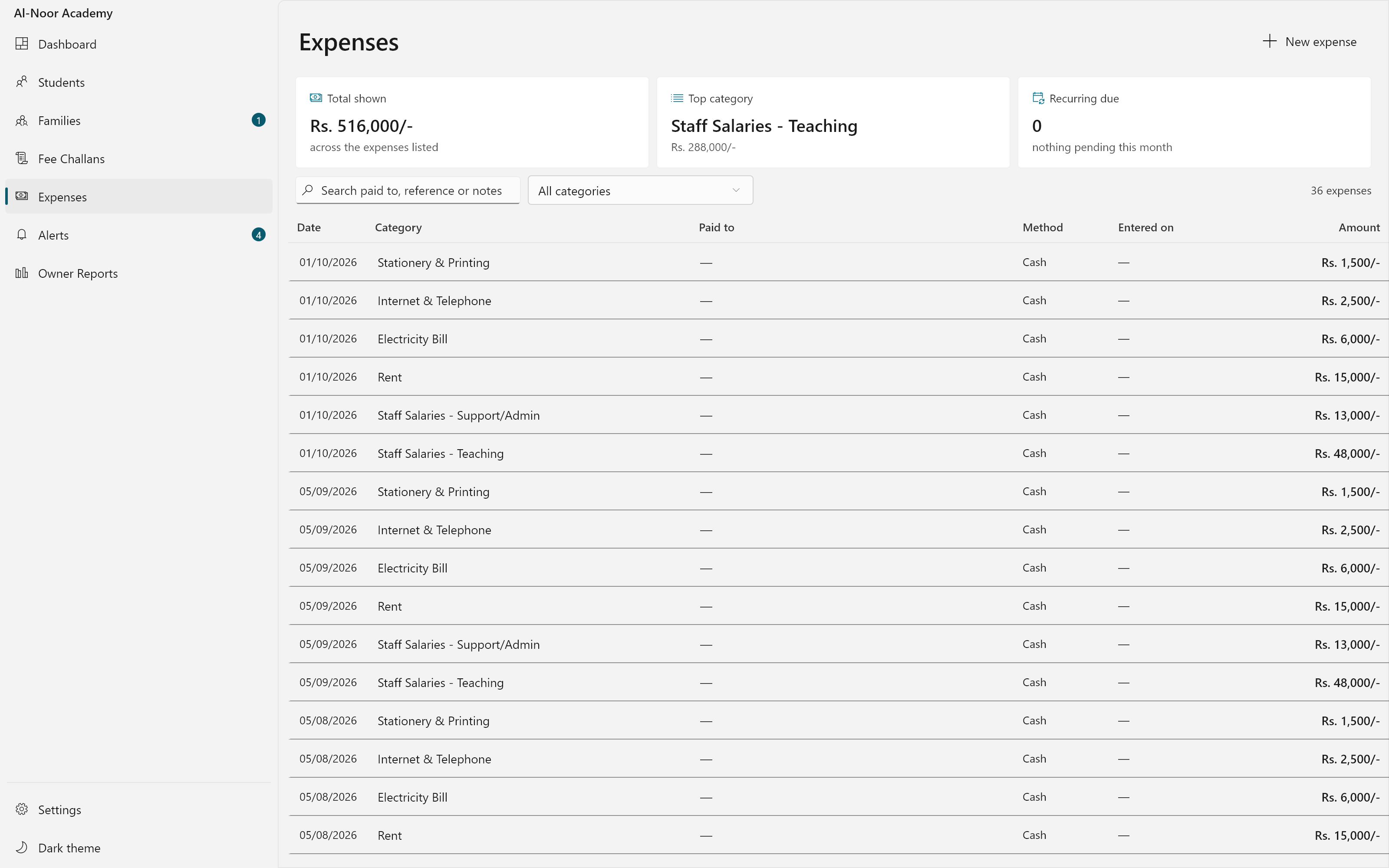Click the Families badge showing 1
The image size is (1389, 868).
(258, 120)
